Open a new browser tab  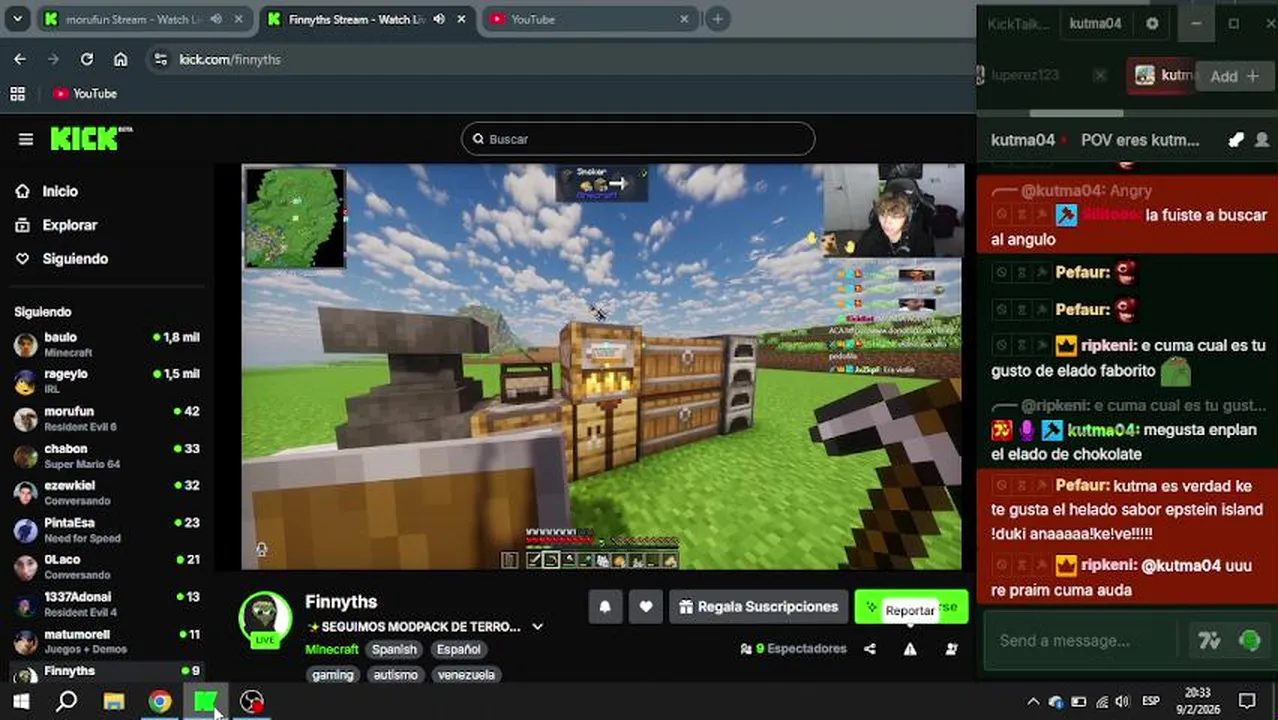pos(717,19)
